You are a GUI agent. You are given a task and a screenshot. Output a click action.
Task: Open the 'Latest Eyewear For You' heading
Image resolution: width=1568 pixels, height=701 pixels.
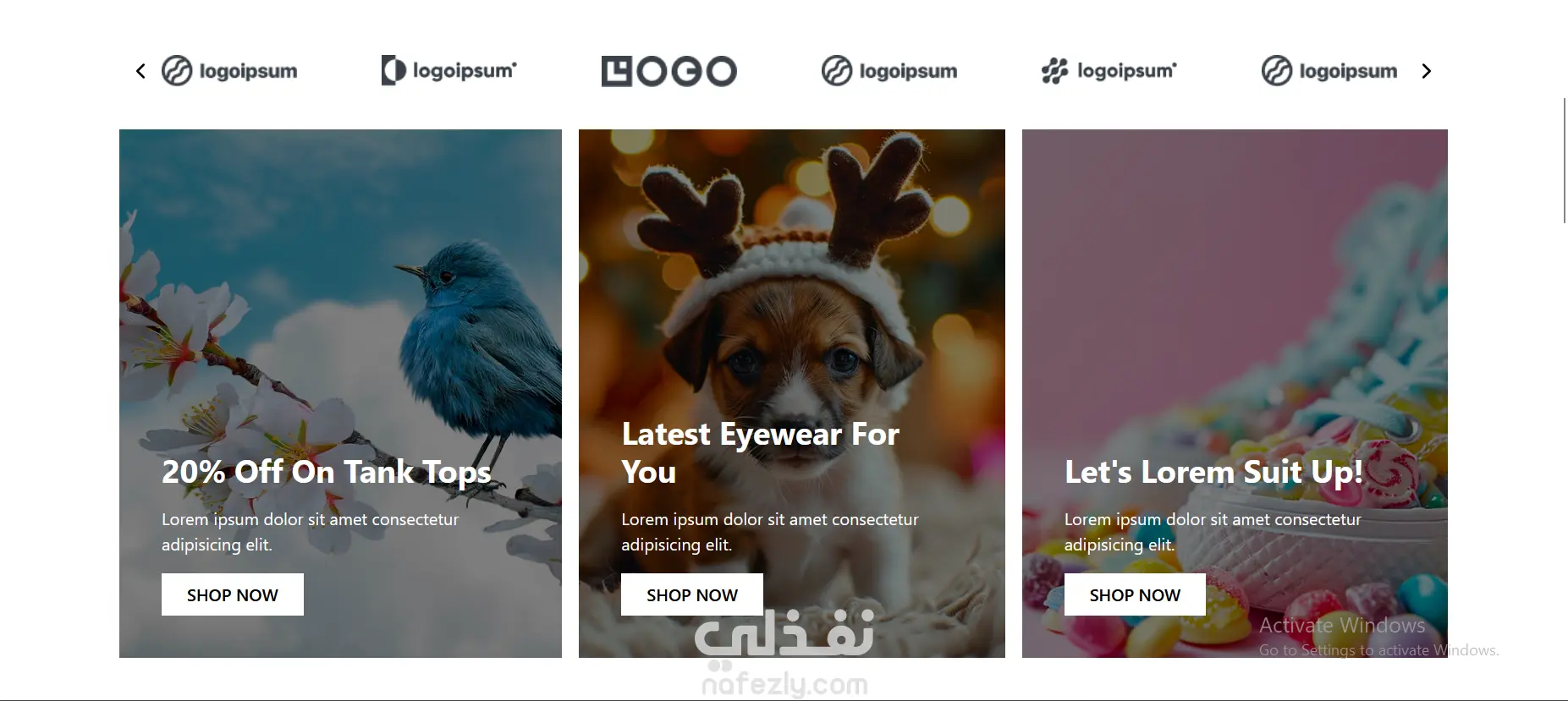pyautogui.click(x=760, y=452)
